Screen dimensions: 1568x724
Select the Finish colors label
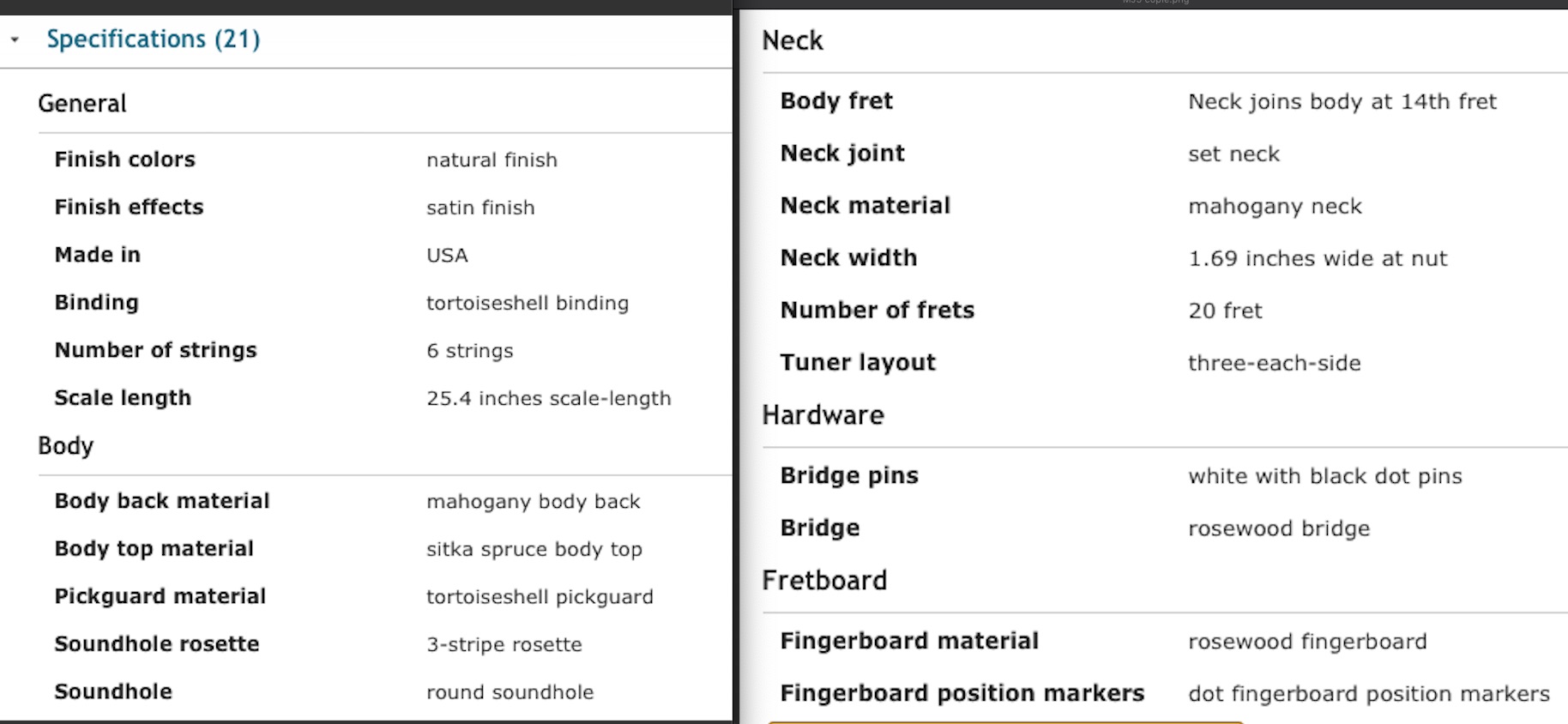point(125,160)
